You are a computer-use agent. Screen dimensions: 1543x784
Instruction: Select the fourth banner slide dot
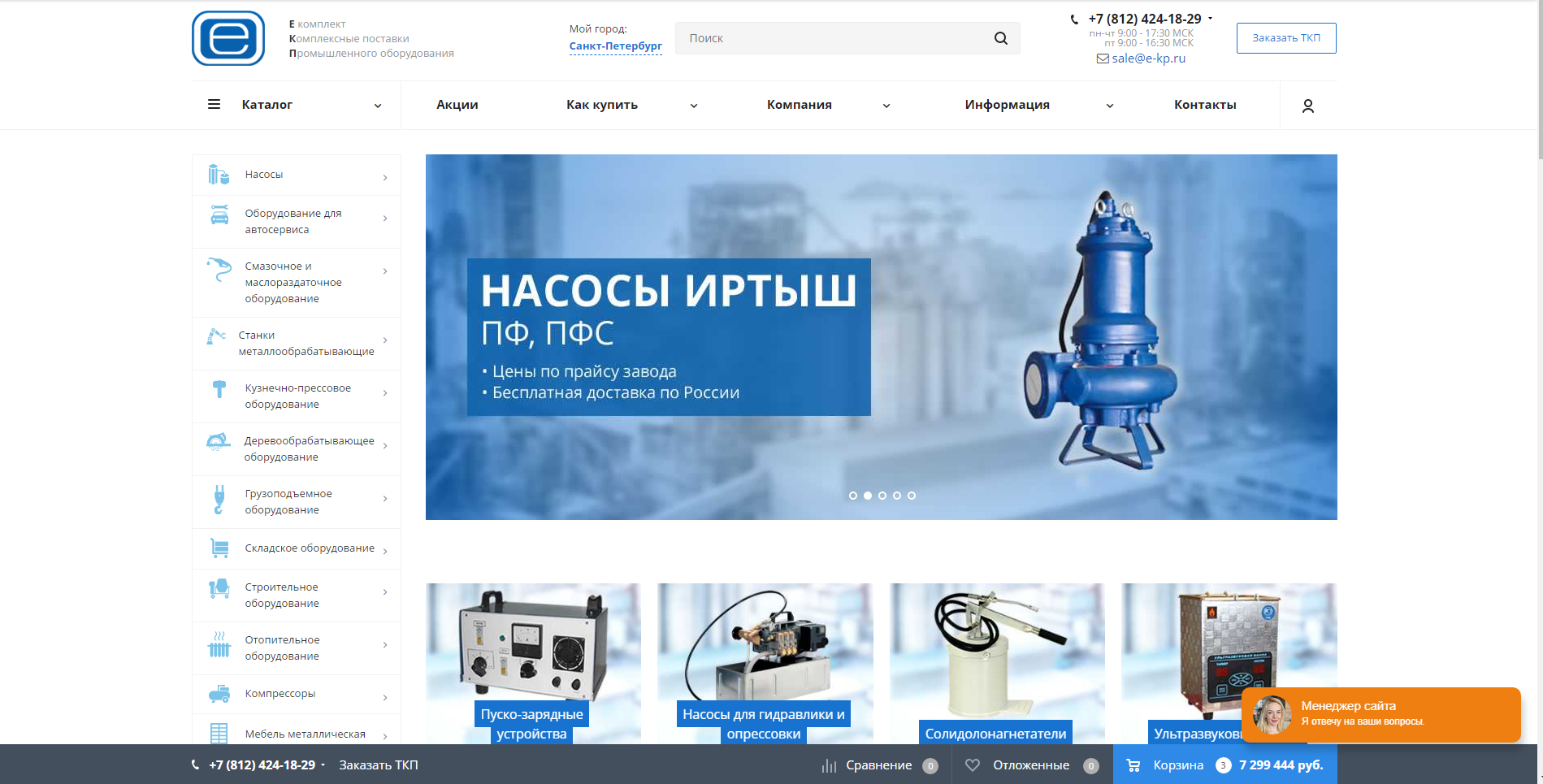point(897,496)
